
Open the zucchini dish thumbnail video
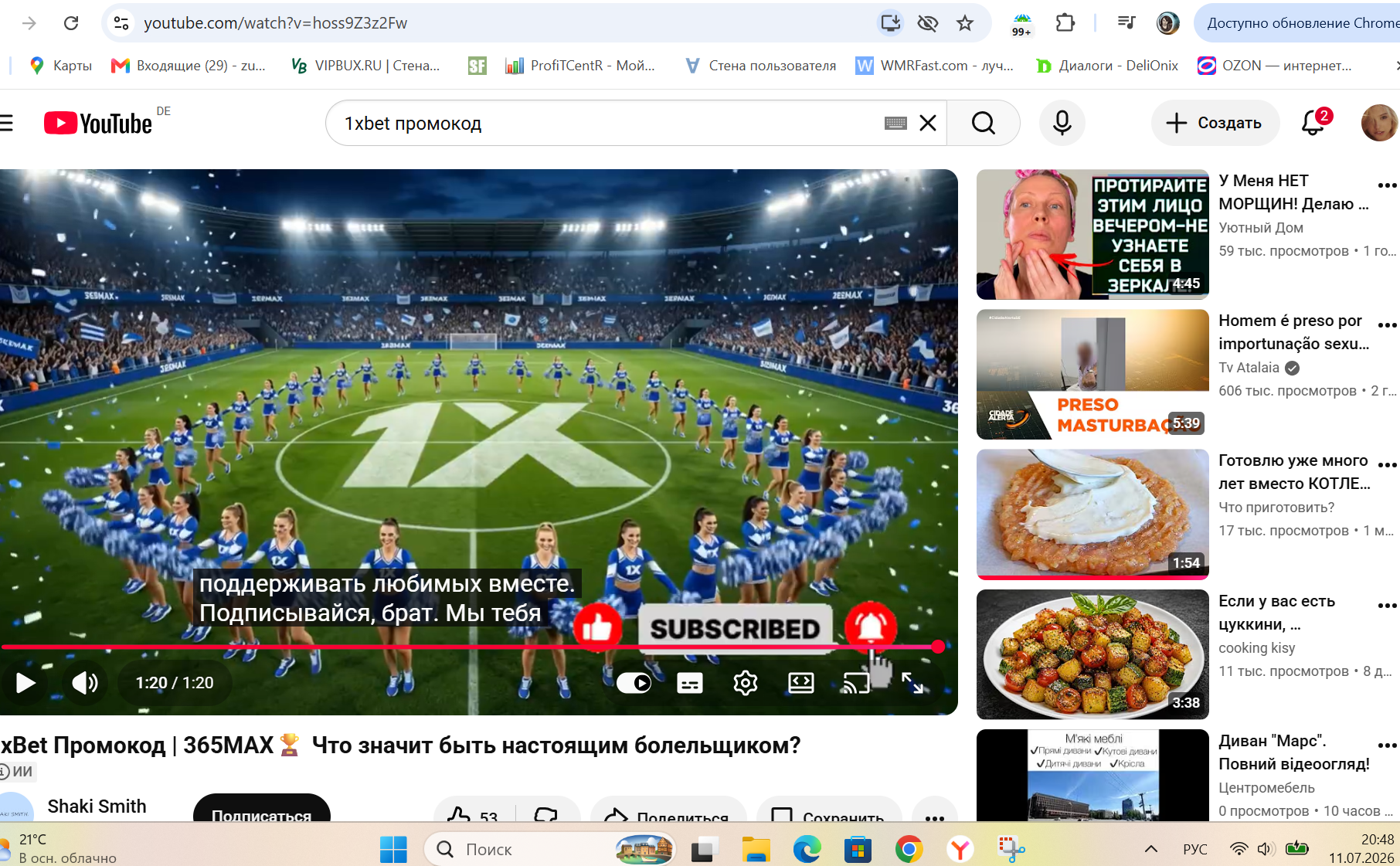(1092, 654)
